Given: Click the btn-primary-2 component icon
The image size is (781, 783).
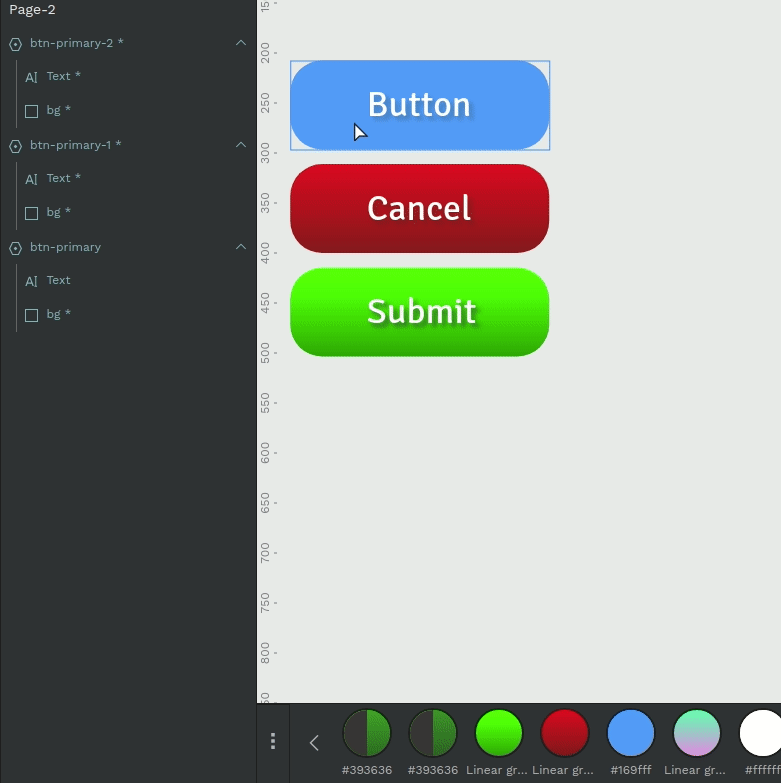Looking at the screenshot, I should point(15,44).
